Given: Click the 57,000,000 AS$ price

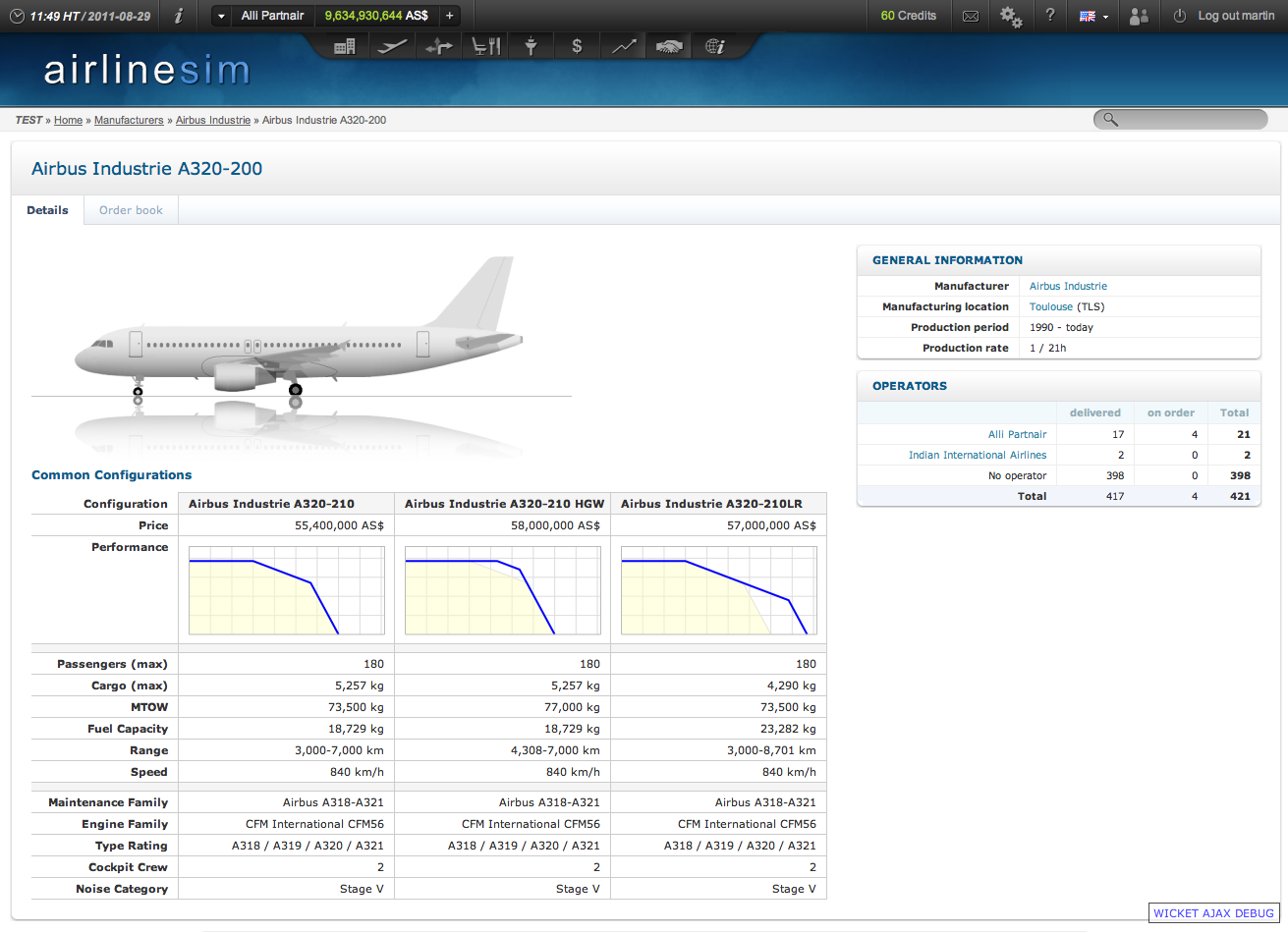Looking at the screenshot, I should click(x=771, y=525).
